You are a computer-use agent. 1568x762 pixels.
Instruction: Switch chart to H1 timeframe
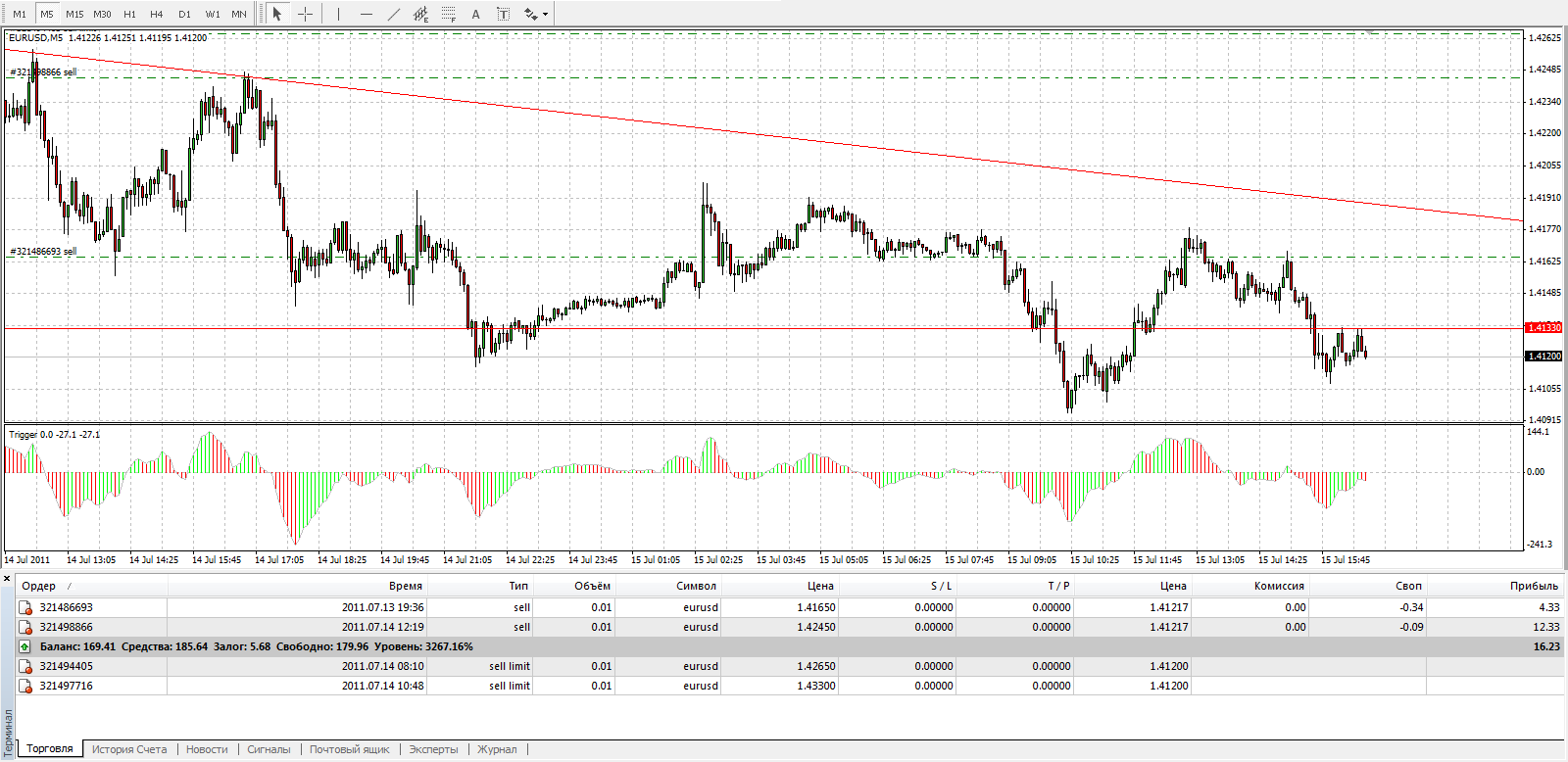point(129,14)
